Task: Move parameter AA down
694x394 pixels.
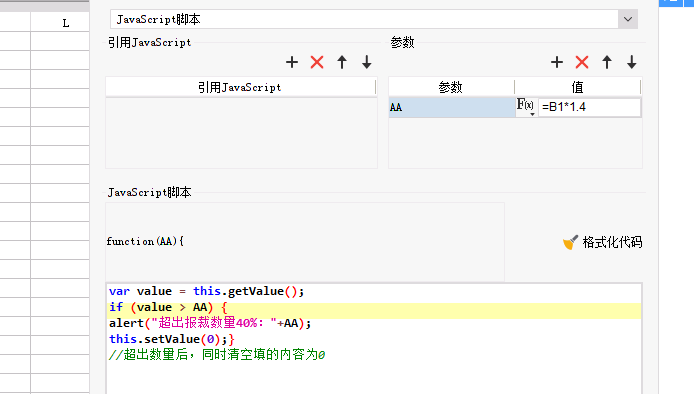Action: coord(632,62)
